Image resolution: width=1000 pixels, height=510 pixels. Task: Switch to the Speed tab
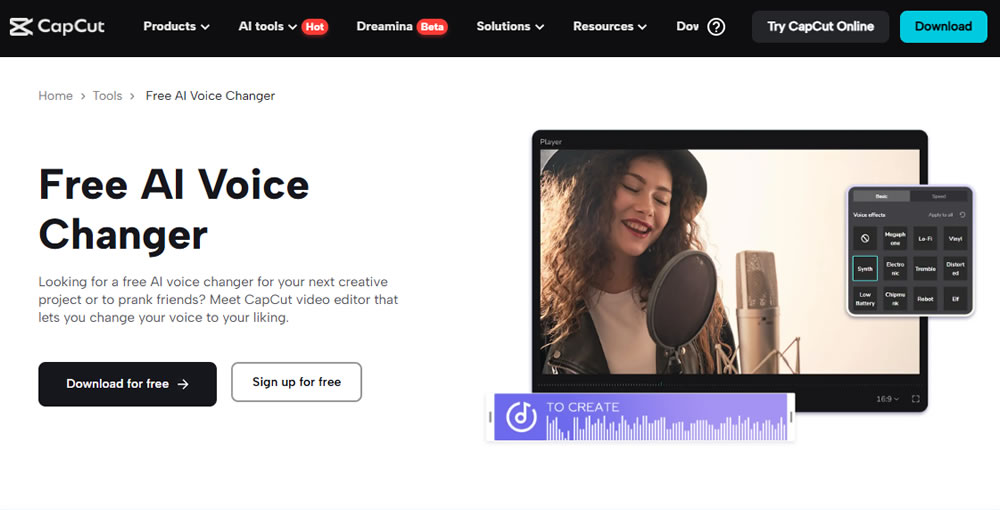(x=939, y=196)
